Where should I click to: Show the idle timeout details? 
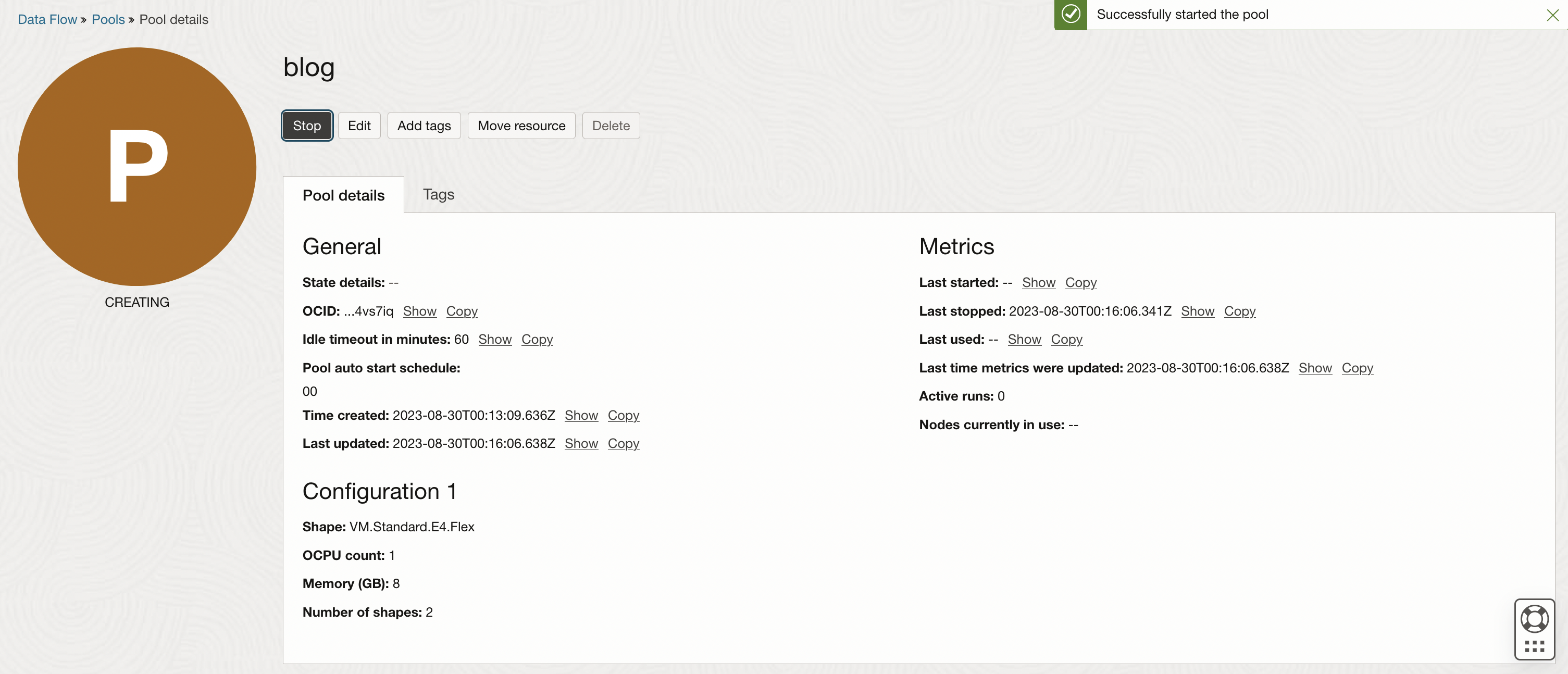[494, 339]
